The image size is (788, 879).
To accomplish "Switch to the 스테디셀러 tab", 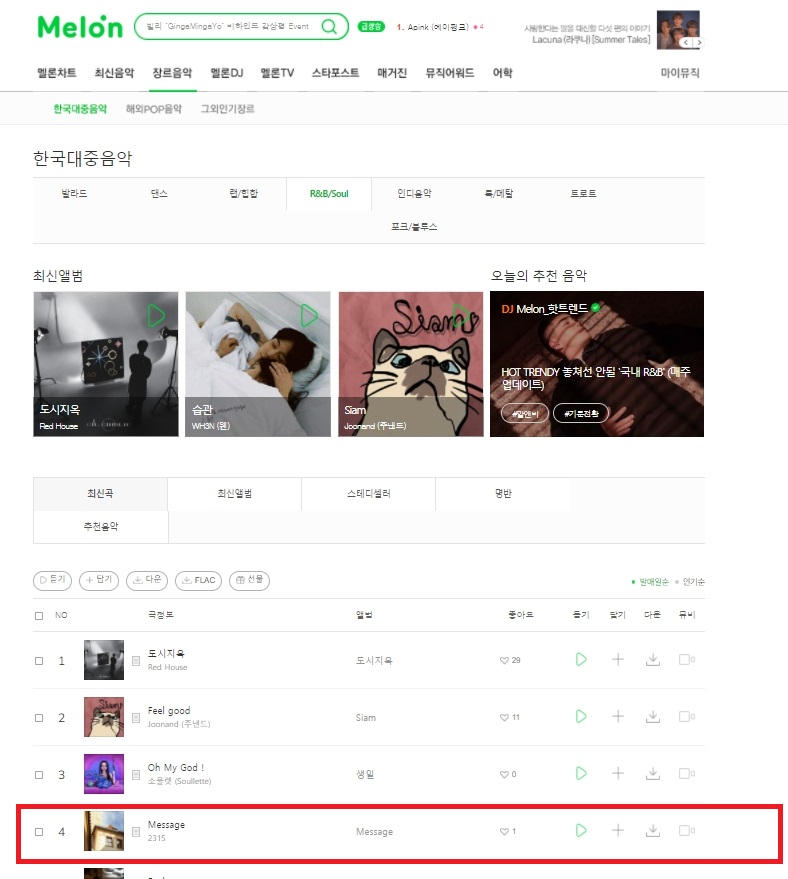I will click(368, 494).
